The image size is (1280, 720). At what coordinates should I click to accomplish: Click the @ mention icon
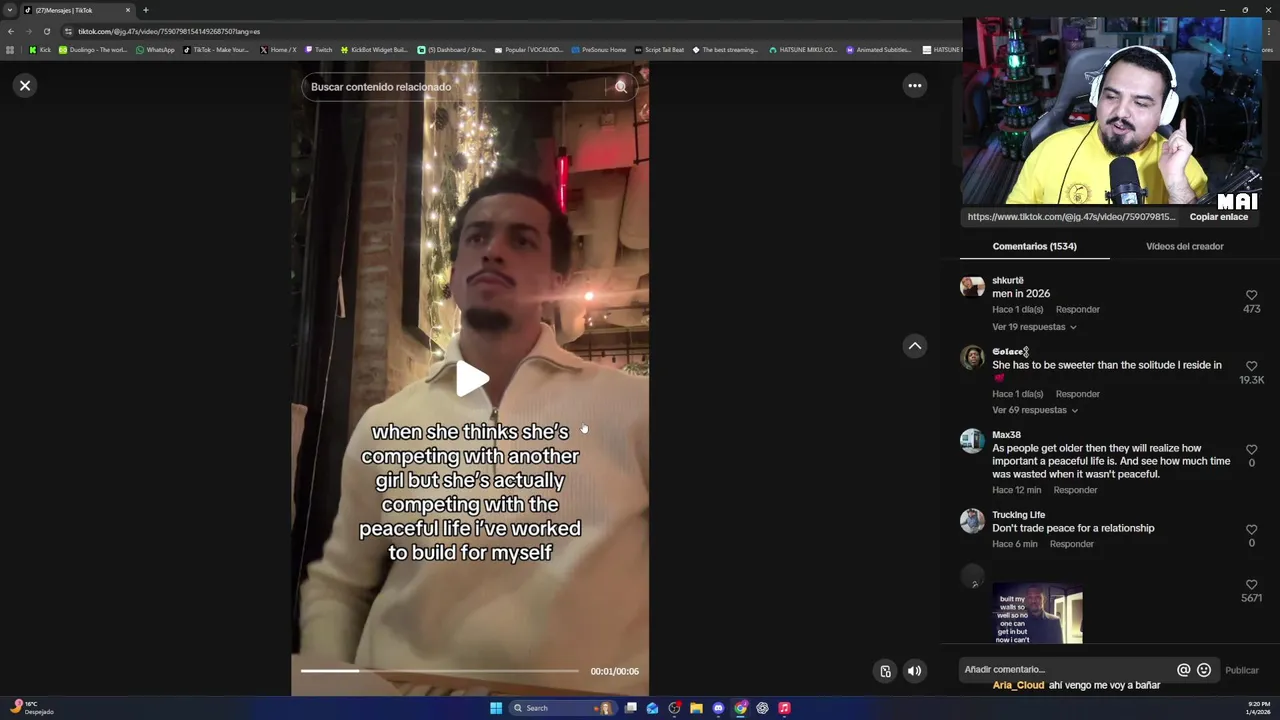click(1183, 670)
